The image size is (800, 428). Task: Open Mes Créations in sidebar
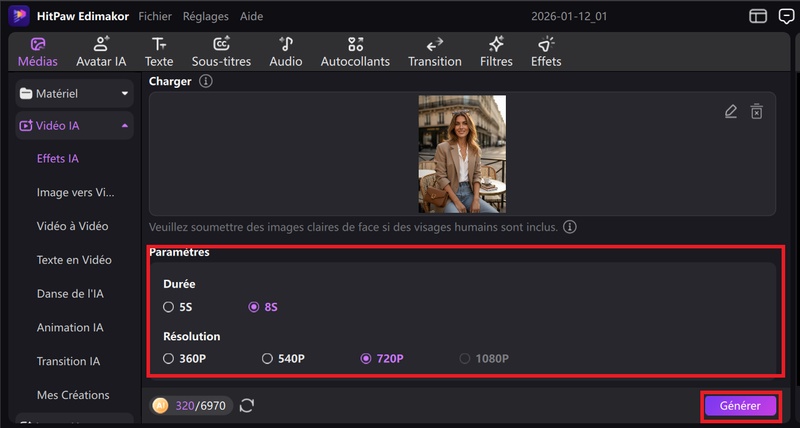tap(73, 395)
